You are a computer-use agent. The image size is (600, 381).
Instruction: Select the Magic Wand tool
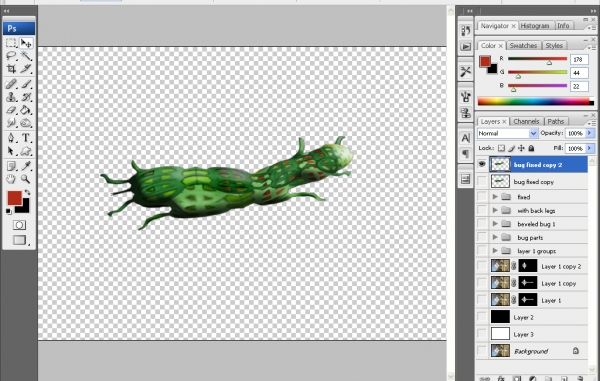26,56
